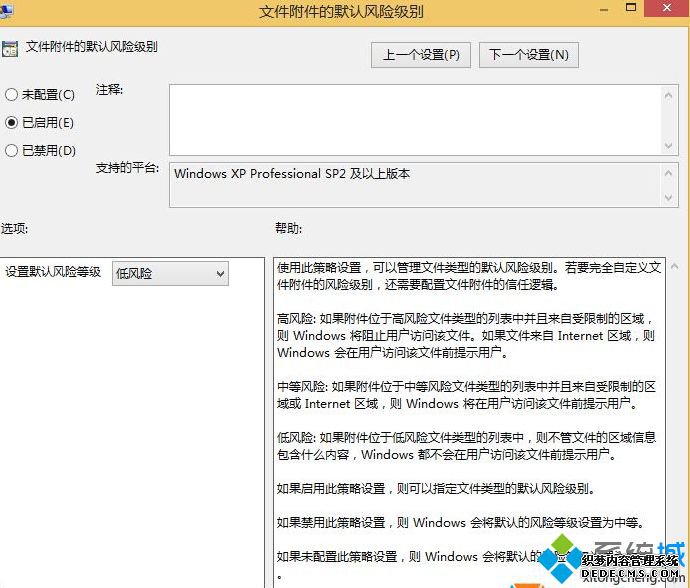Go to 上一个设置(P) previous setting
Viewport: 690px width, 588px height.
point(421,55)
